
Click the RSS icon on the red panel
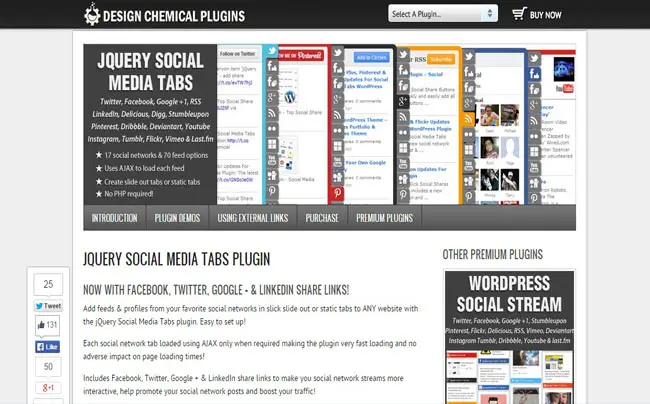338,115
